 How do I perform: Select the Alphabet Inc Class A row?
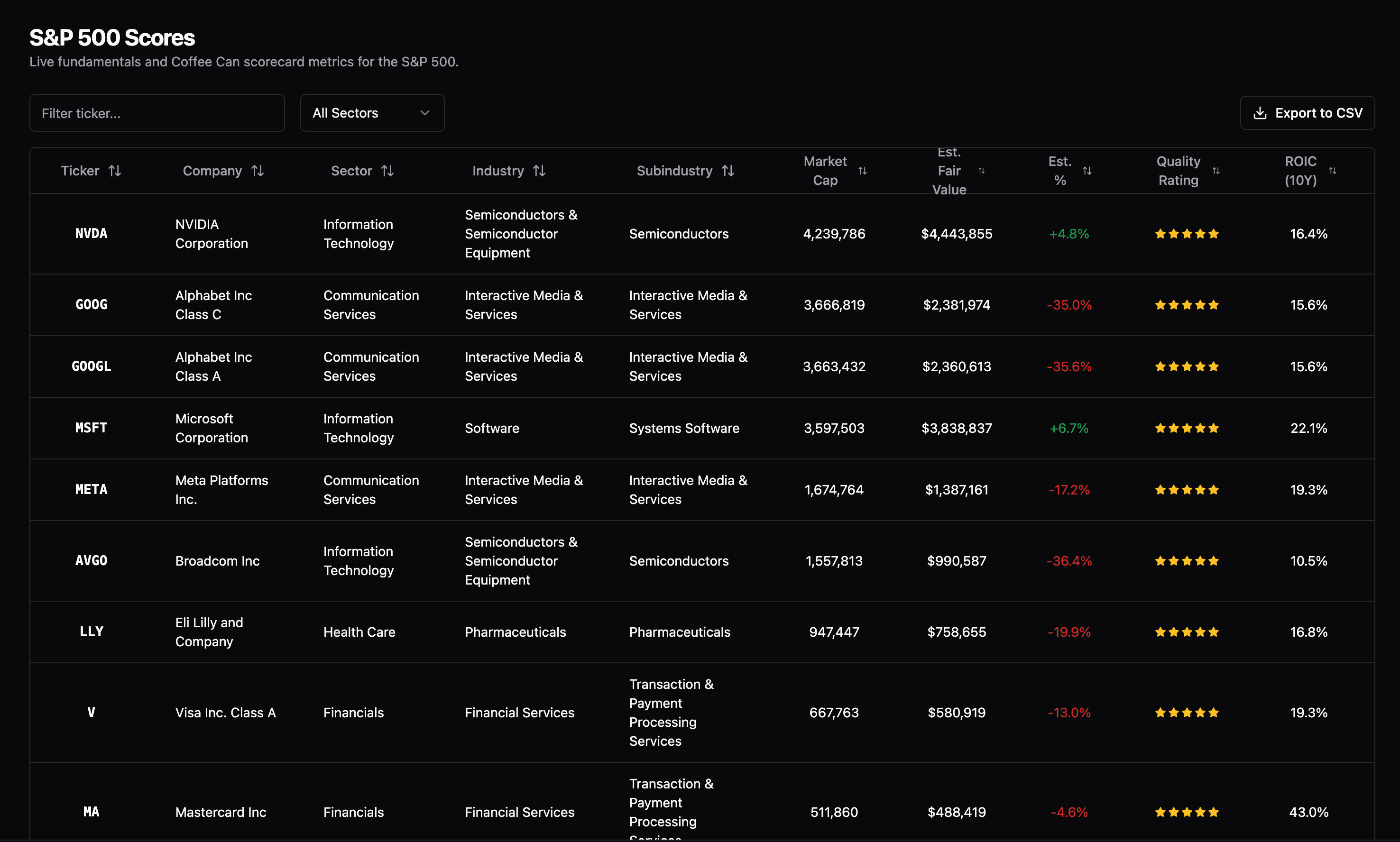click(681, 366)
